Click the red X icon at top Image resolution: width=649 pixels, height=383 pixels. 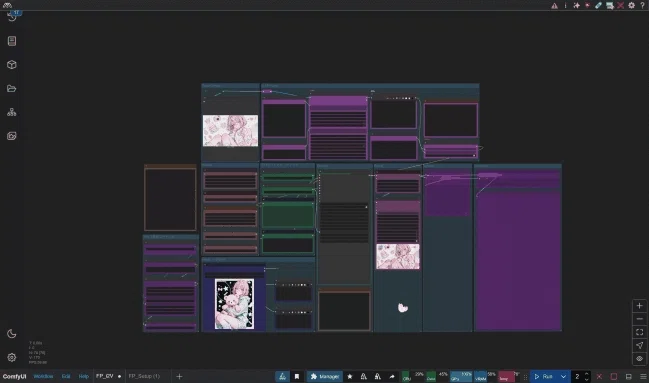pyautogui.click(x=620, y=5)
